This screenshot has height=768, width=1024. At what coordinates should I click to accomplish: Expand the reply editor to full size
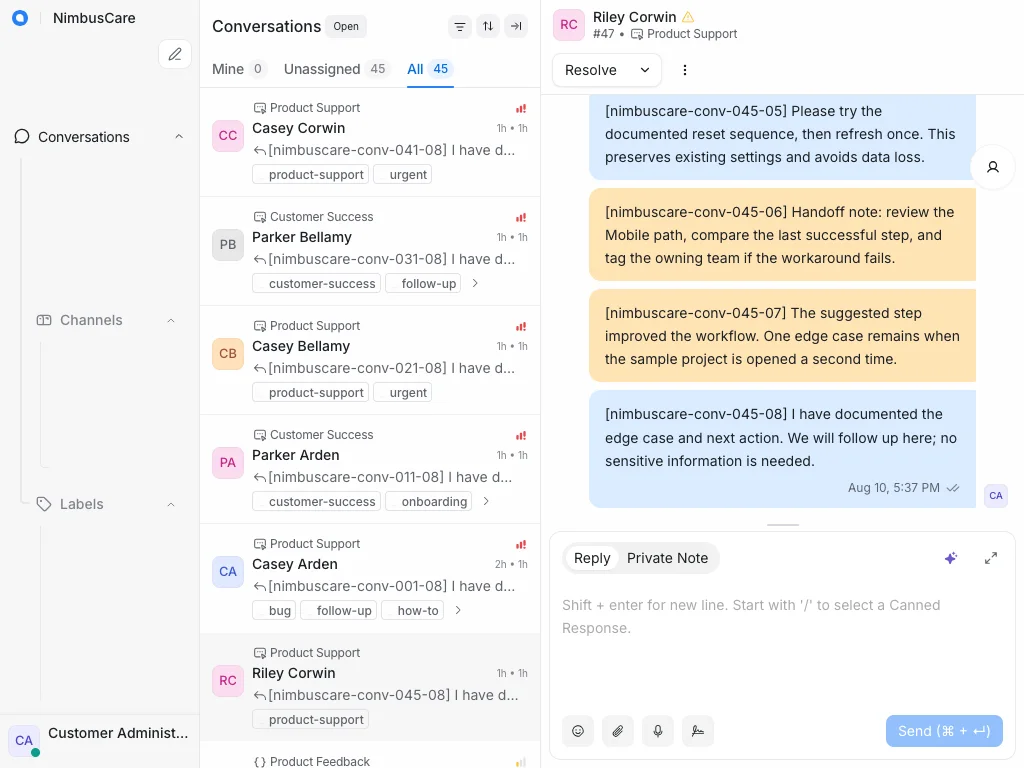pyautogui.click(x=991, y=558)
